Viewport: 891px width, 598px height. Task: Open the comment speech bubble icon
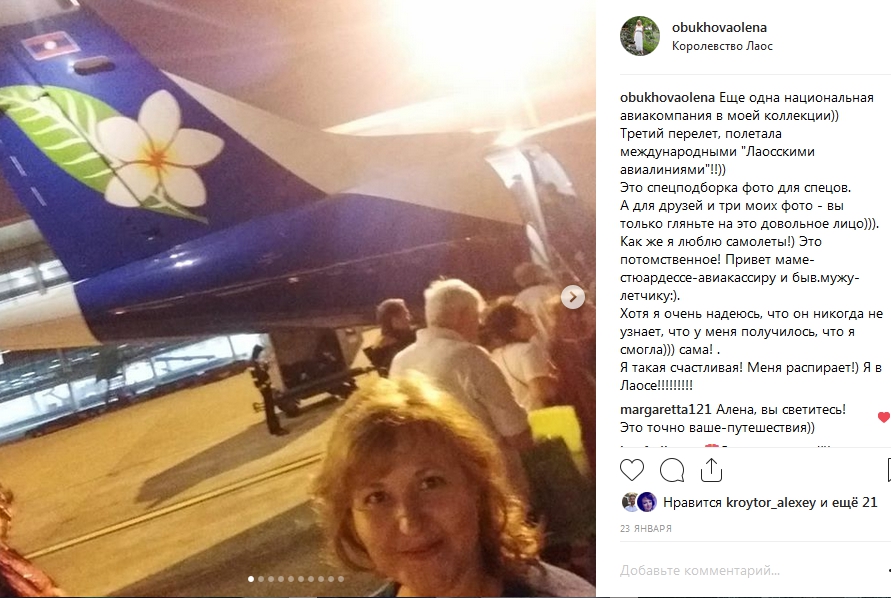672,470
